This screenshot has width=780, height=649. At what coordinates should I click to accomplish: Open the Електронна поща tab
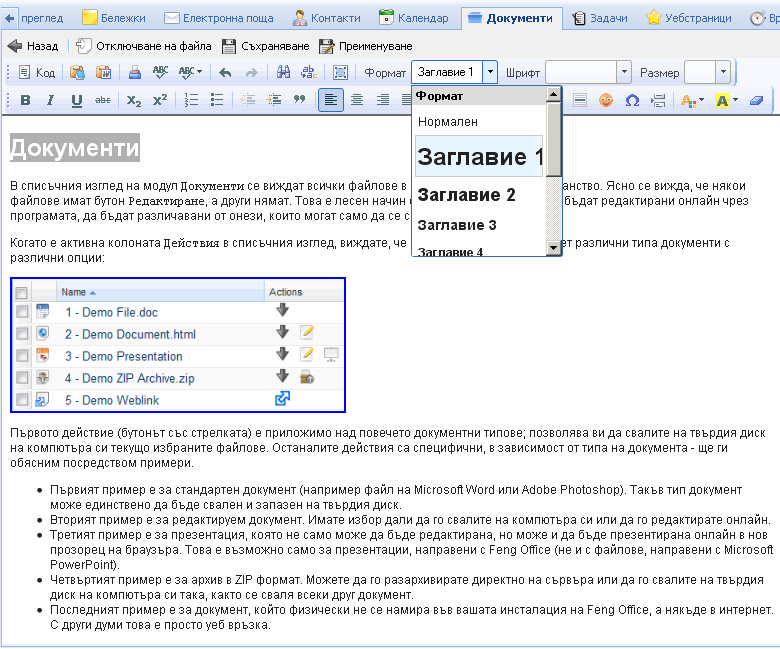(220, 18)
